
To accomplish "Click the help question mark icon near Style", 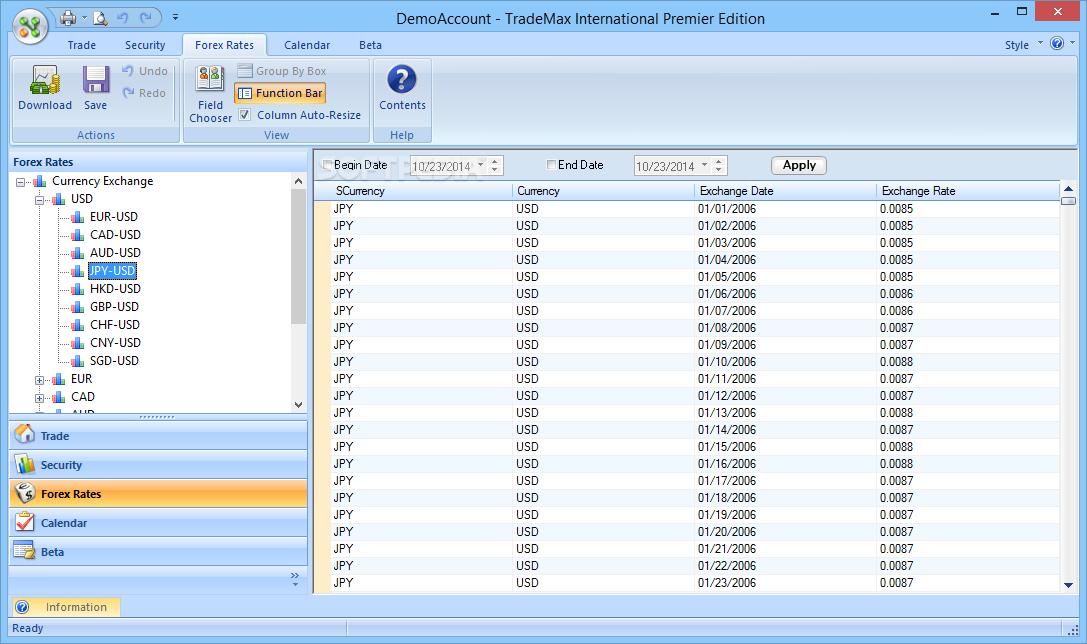I will pos(1057,44).
